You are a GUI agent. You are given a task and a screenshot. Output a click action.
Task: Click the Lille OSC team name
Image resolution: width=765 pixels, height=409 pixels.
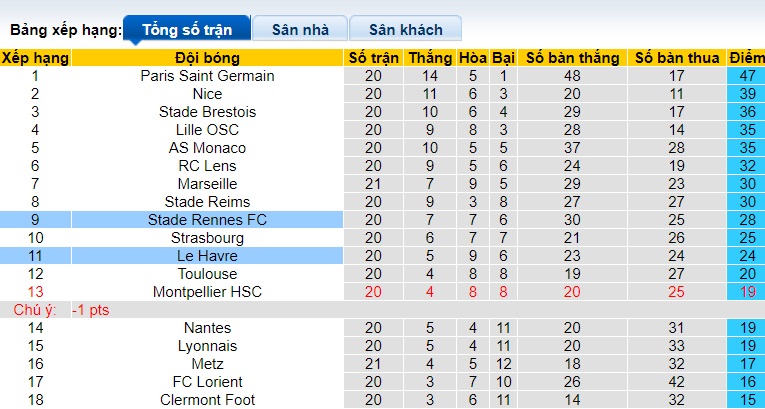click(207, 130)
